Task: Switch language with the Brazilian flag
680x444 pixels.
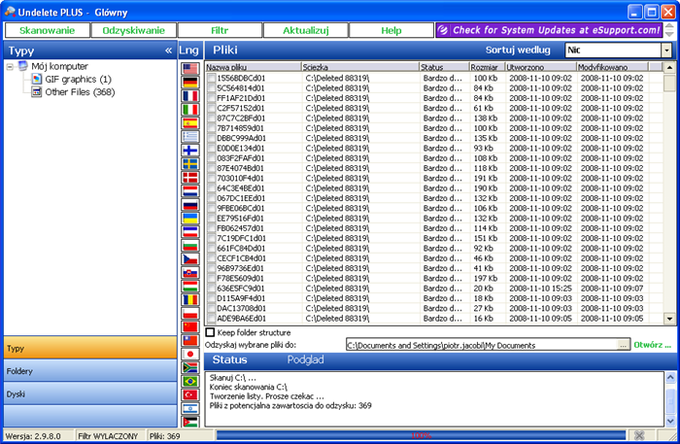Action: coord(190,381)
